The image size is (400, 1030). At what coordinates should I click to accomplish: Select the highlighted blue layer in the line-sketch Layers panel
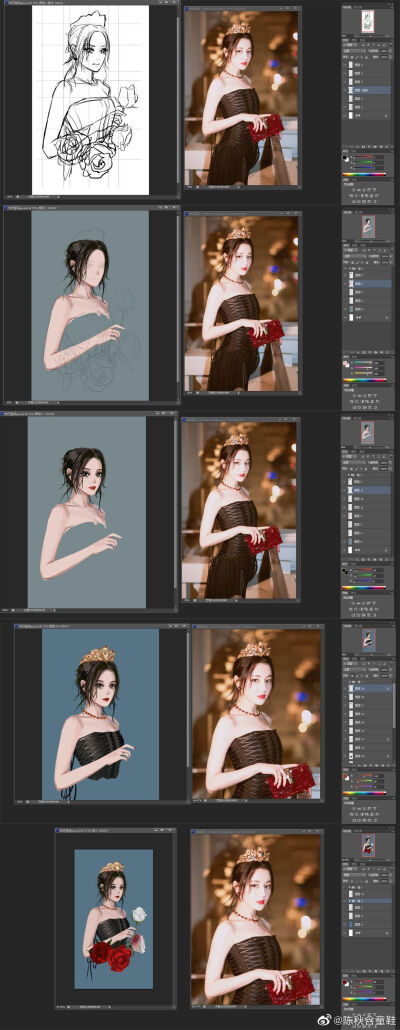point(370,91)
